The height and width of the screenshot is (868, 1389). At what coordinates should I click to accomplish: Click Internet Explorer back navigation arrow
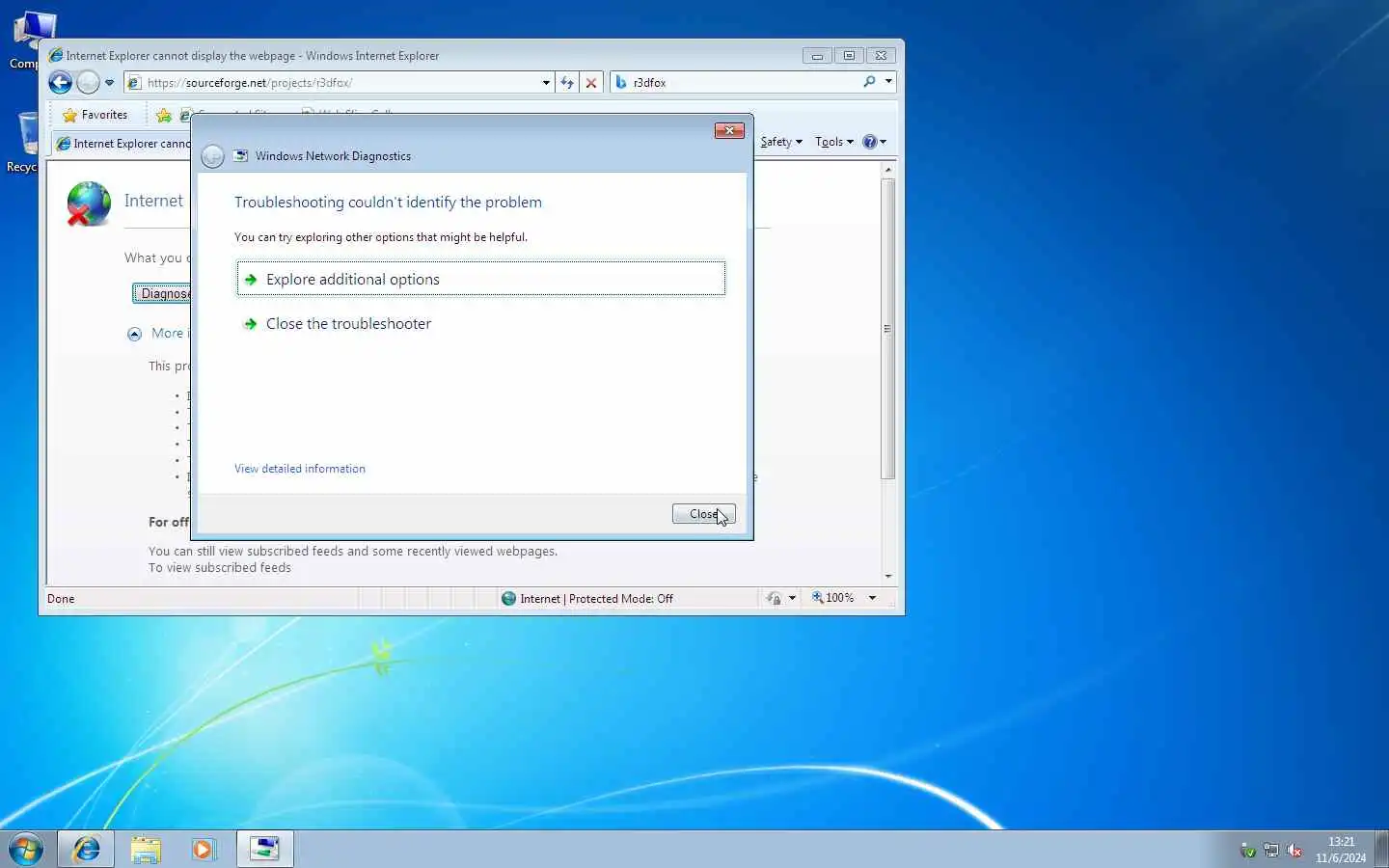[60, 83]
